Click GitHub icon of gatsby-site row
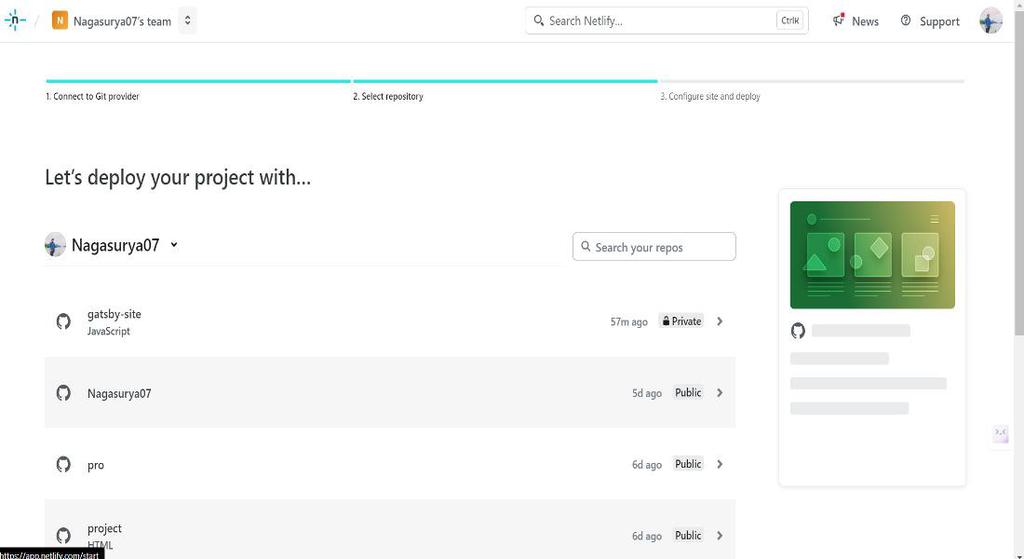Viewport: 1024px width, 559px height. pyautogui.click(x=63, y=321)
